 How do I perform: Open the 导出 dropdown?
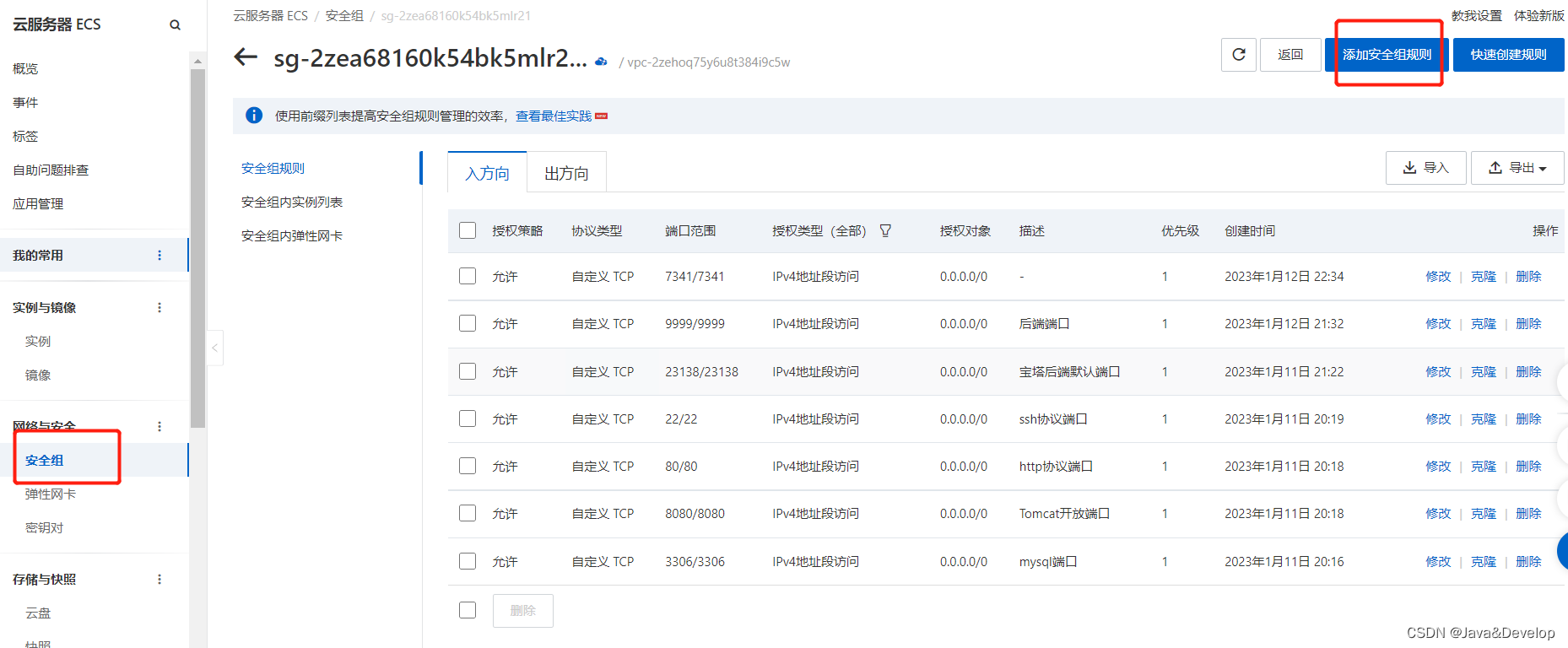(x=1517, y=168)
